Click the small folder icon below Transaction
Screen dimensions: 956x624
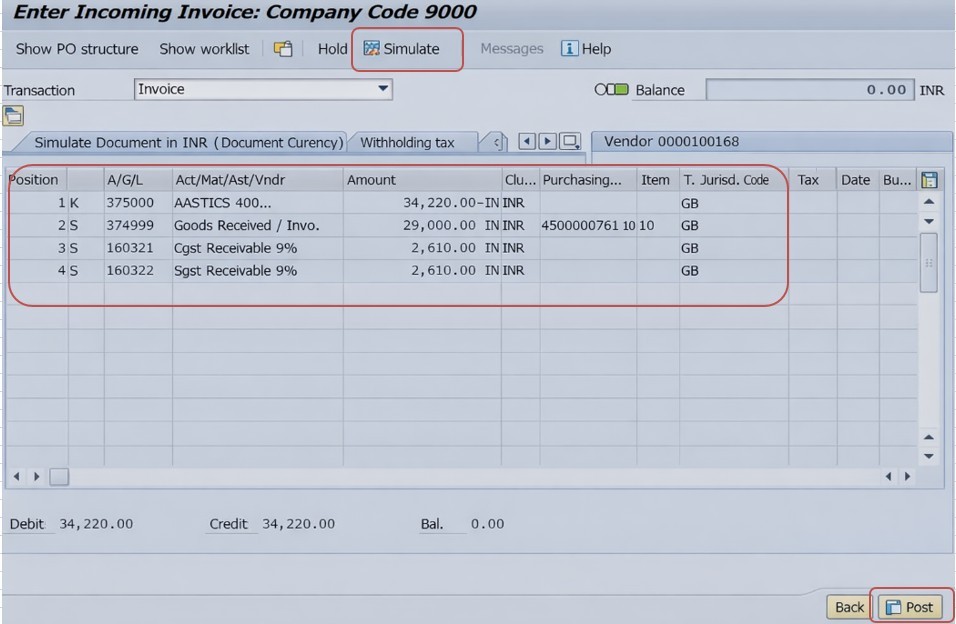(13, 116)
